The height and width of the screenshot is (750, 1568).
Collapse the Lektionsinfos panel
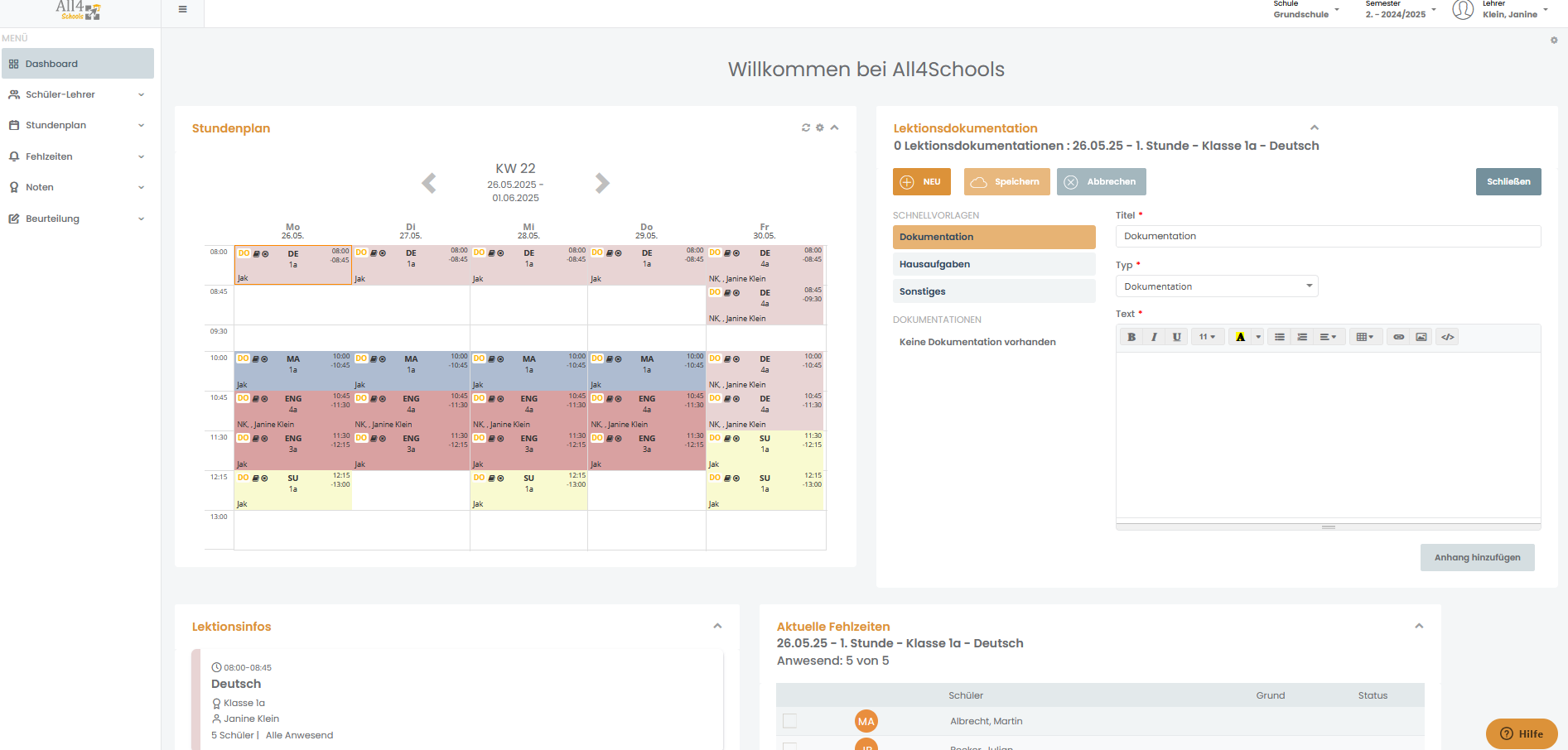[717, 626]
